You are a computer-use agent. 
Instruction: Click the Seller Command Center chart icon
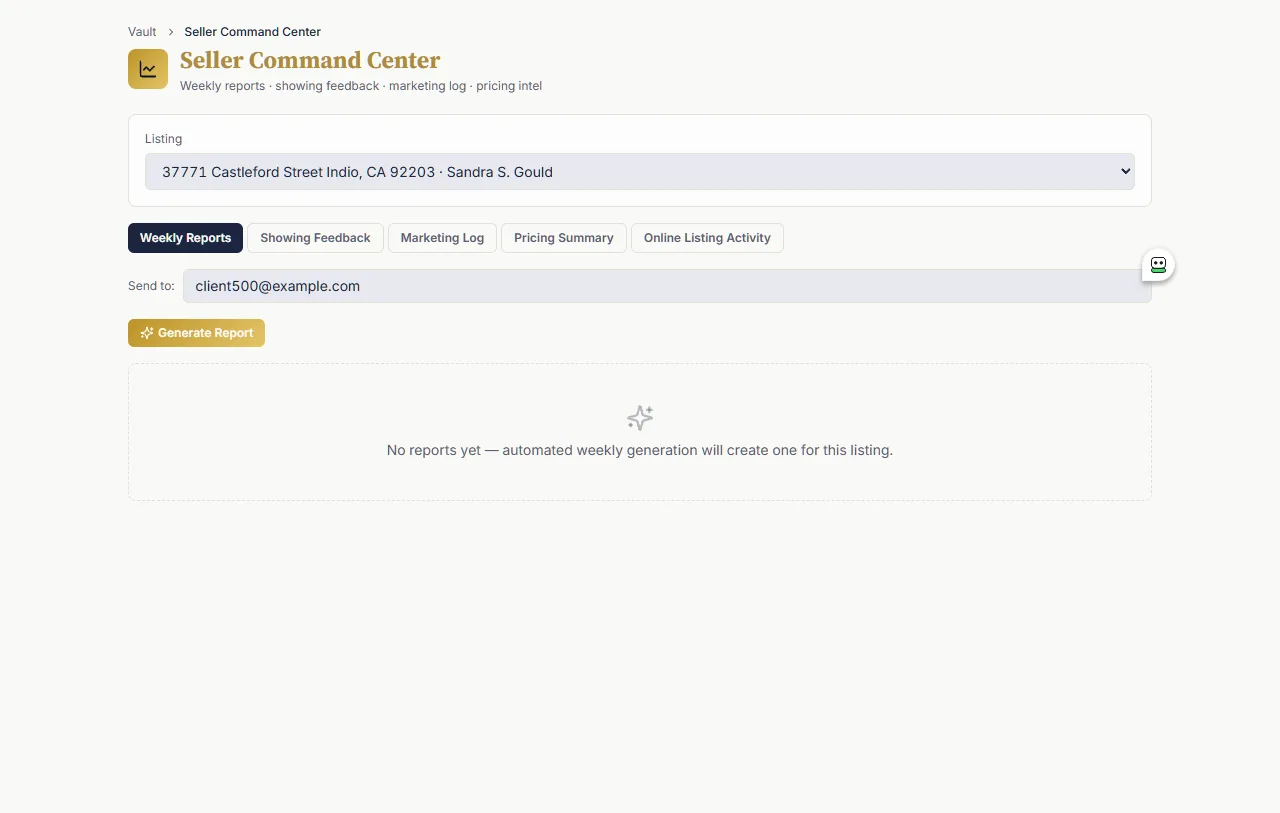coord(148,69)
